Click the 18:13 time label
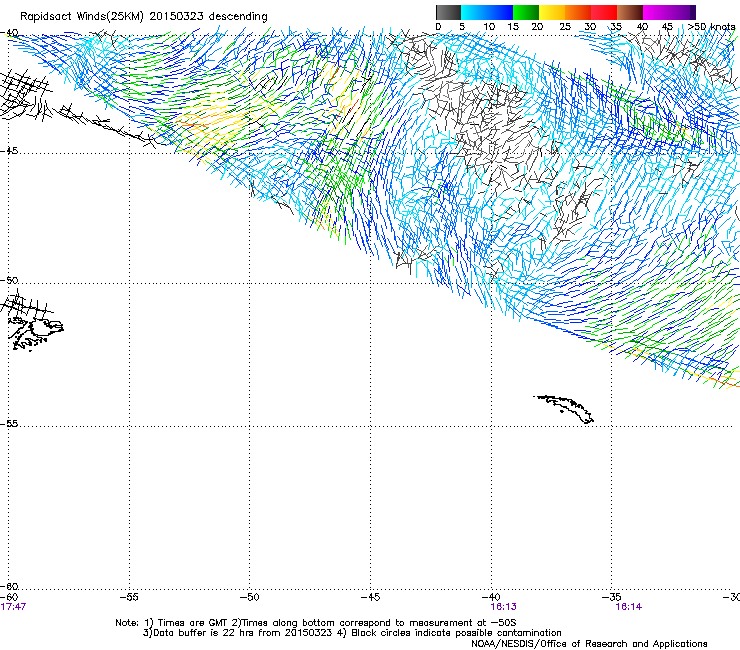740x650 pixels. pyautogui.click(x=503, y=607)
